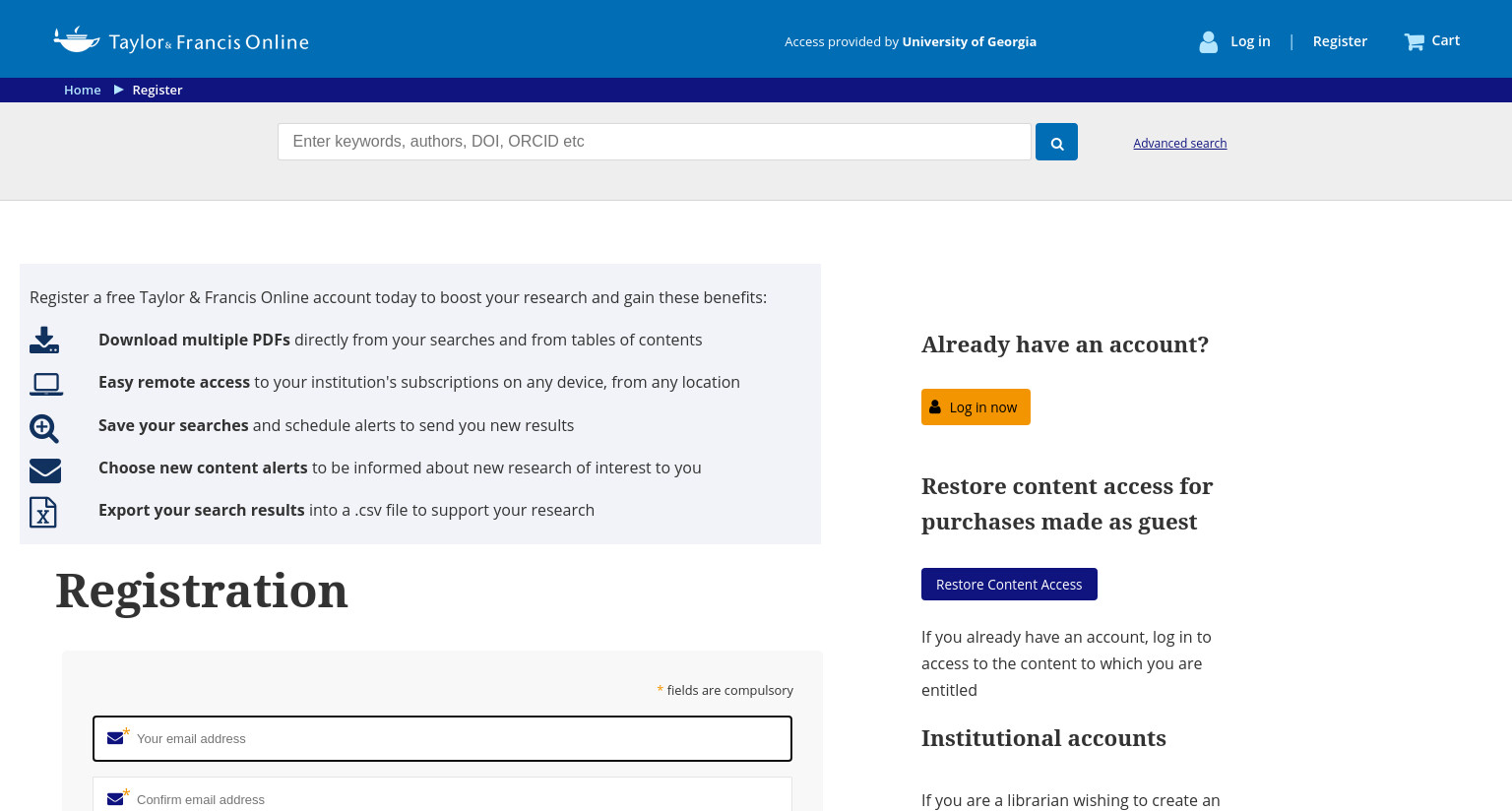The image size is (1512, 811).
Task: Click the magnifier search button
Action: click(1056, 142)
